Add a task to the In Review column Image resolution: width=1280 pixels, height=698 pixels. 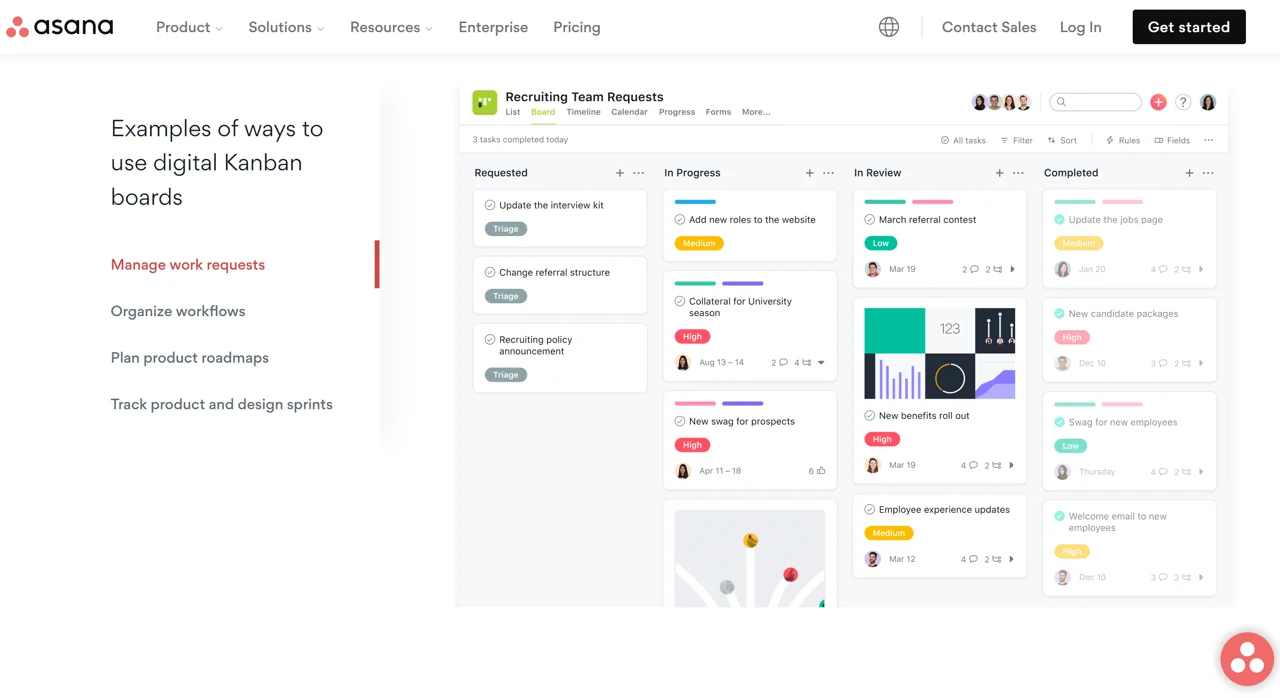1000,173
